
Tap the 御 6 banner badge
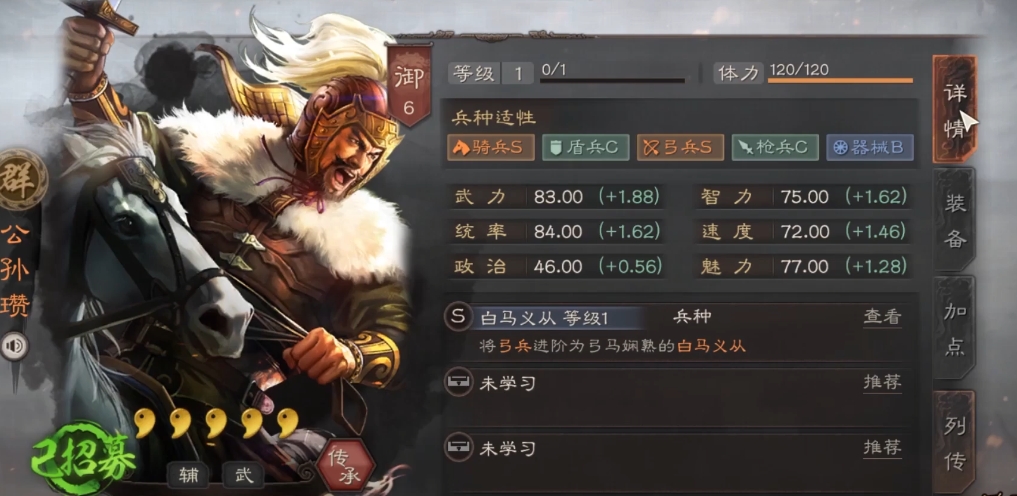point(409,86)
